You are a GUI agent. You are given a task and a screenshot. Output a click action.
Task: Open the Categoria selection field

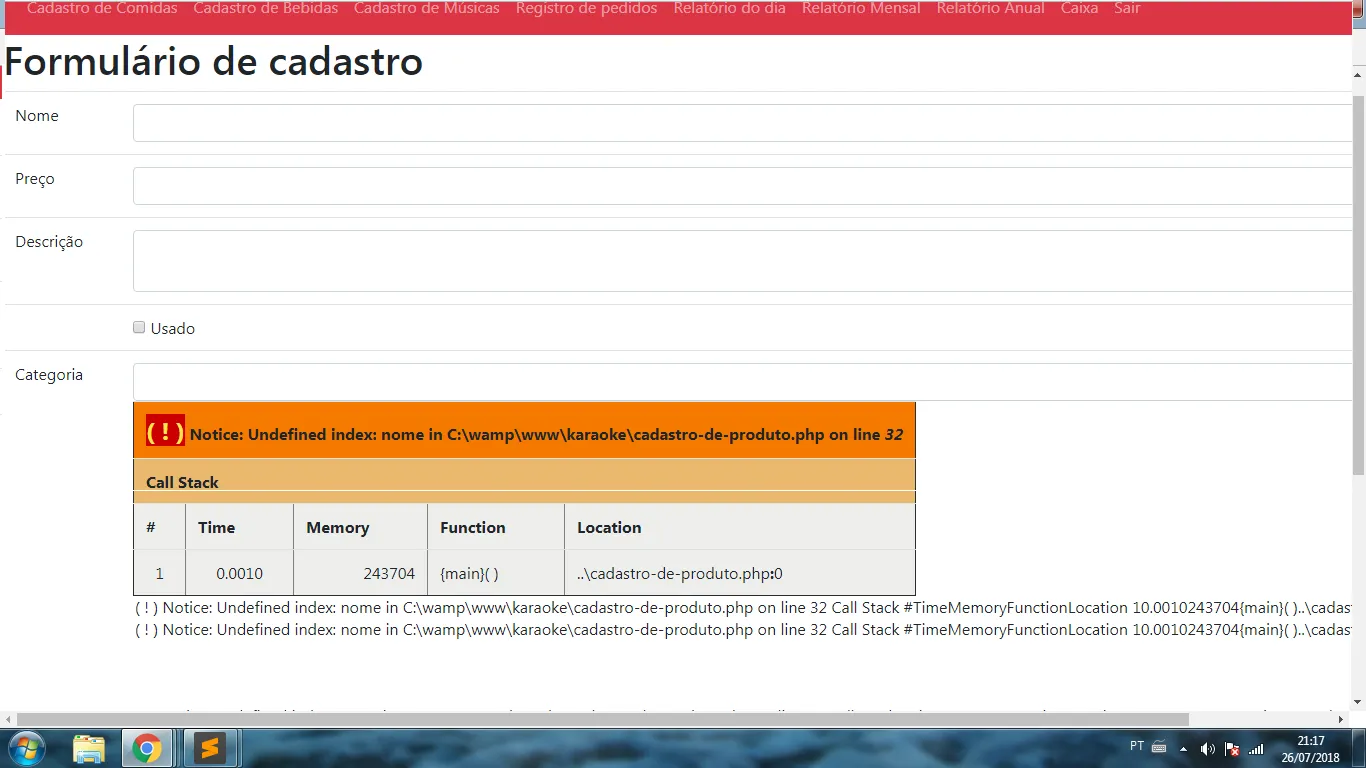click(742, 382)
